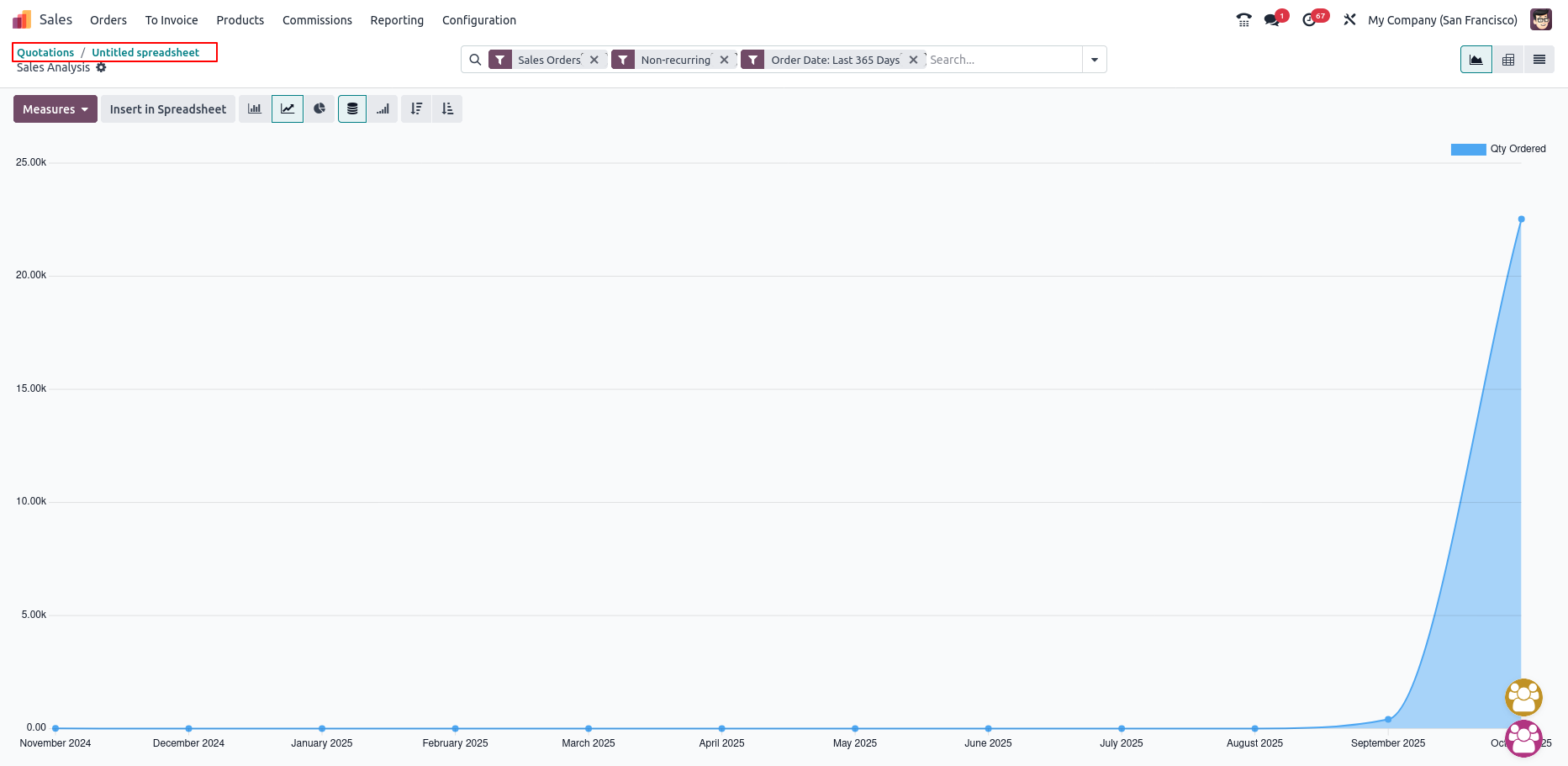Open the activities clock icon
The image size is (1568, 766).
1309,20
